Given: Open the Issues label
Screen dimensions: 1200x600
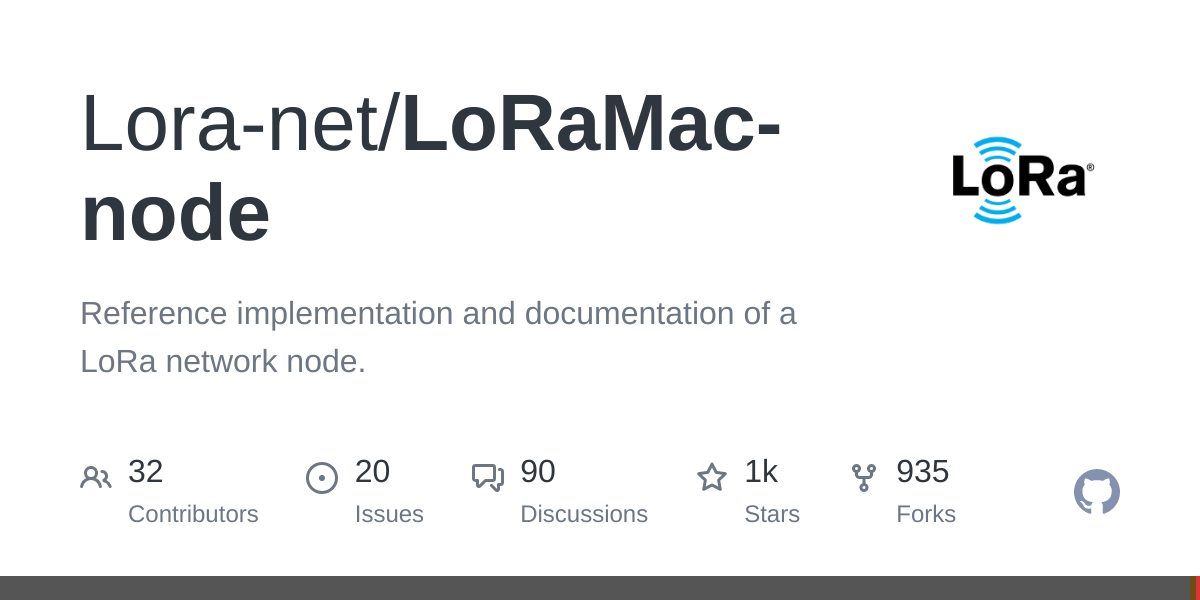Looking at the screenshot, I should click(x=389, y=514).
